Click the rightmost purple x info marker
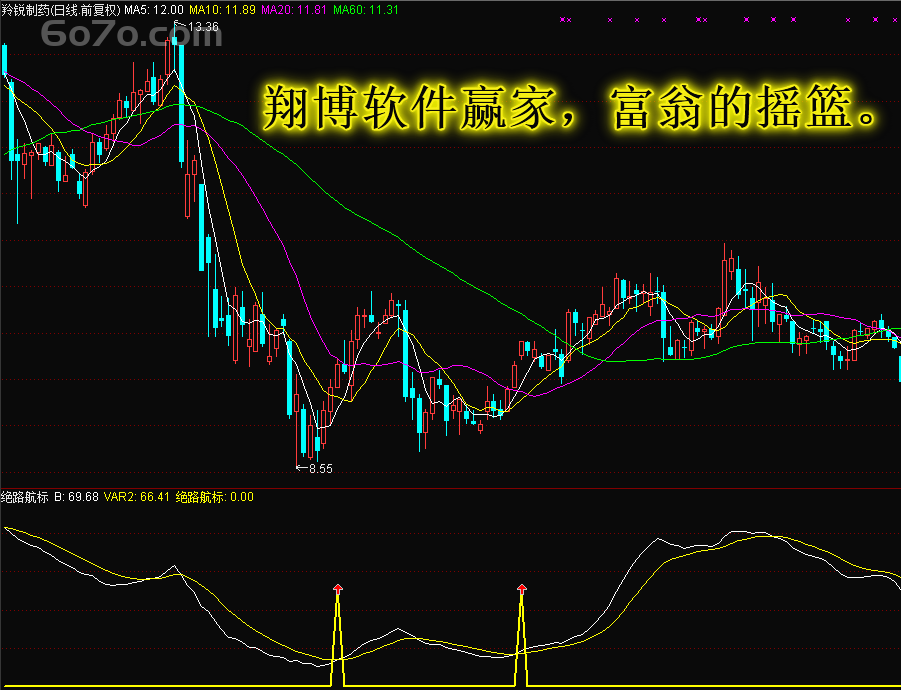901x690 pixels. [894, 20]
